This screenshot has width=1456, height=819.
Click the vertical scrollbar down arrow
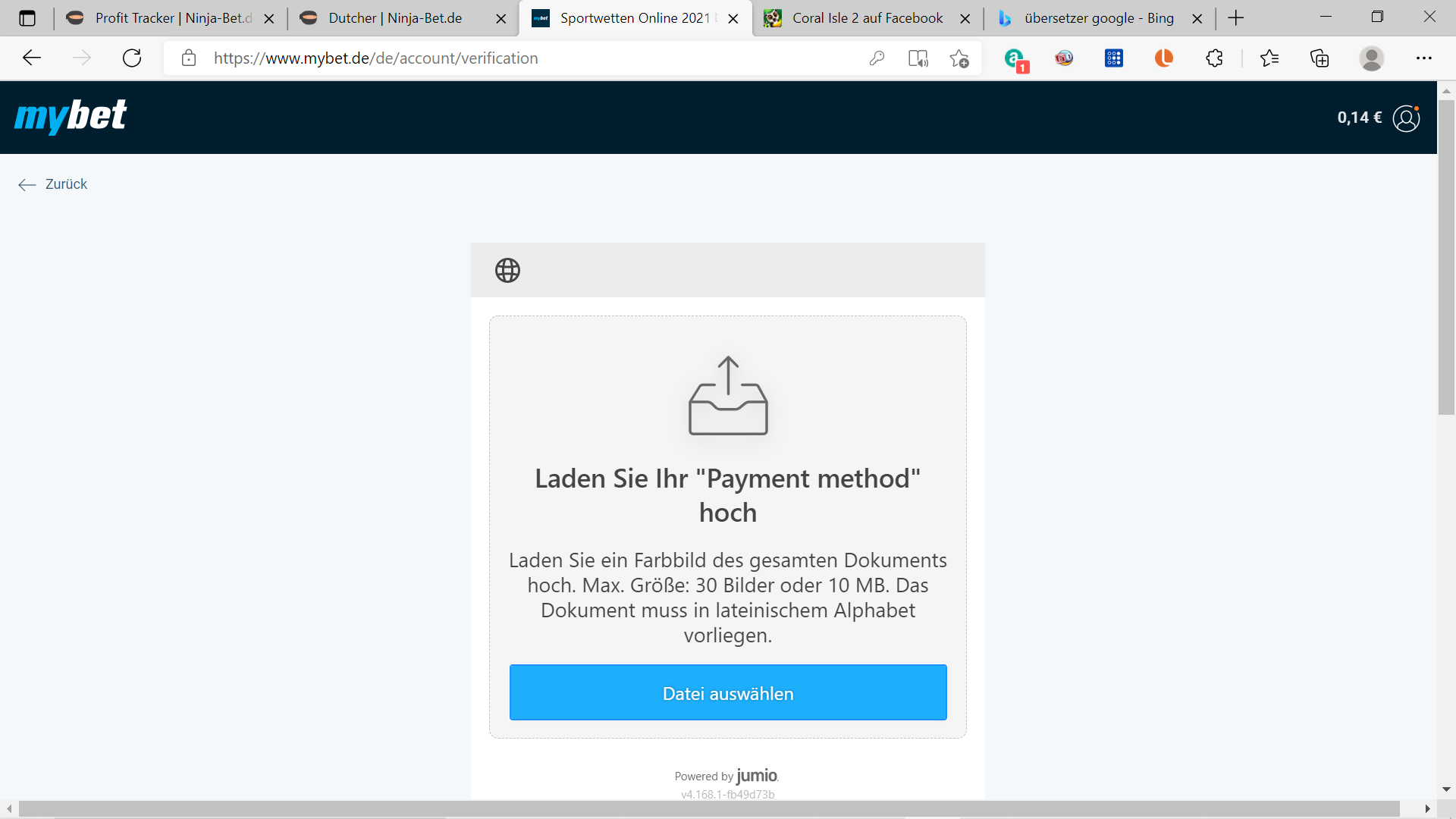(1446, 790)
